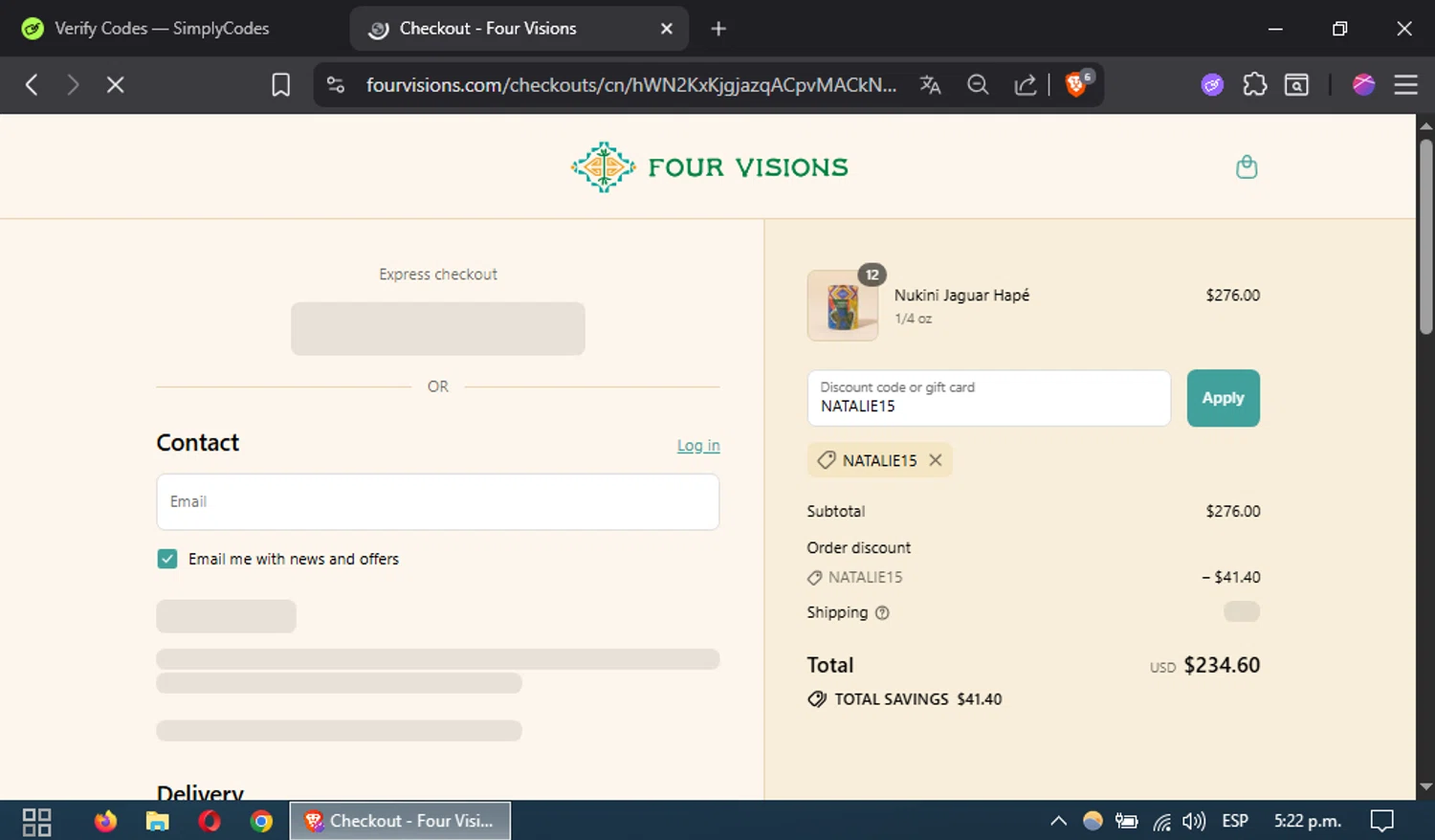Click the battery power tray icon
This screenshot has height=840, width=1435.
coord(1127,821)
